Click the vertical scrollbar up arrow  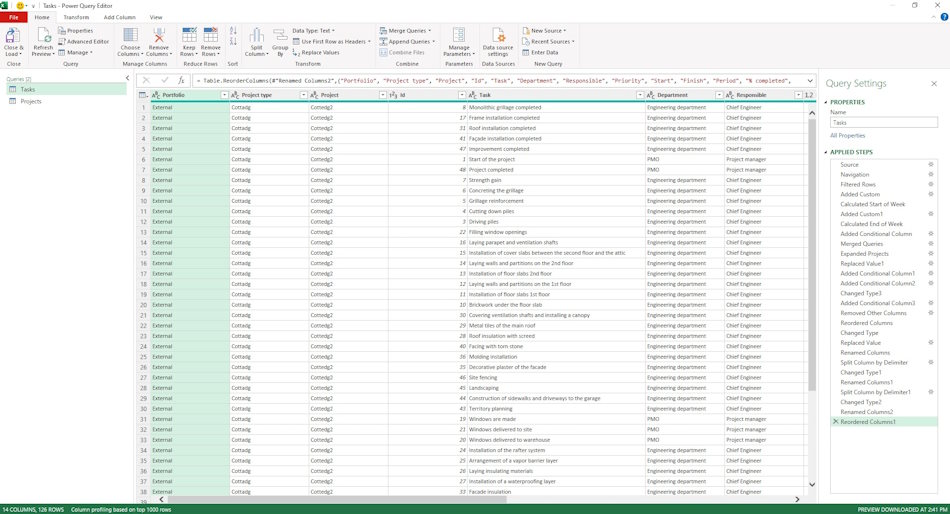812,113
